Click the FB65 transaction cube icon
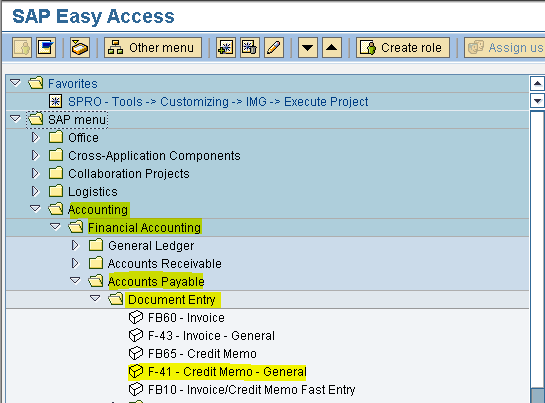 pyautogui.click(x=136, y=354)
